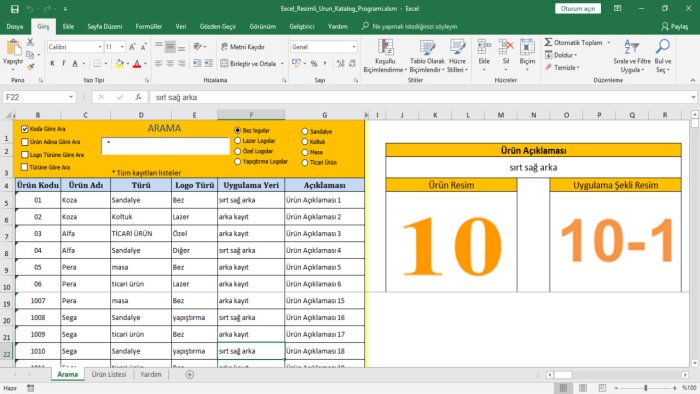Select the Lazer Logolar radio button
Image resolution: width=700 pixels, height=394 pixels.
(x=238, y=141)
